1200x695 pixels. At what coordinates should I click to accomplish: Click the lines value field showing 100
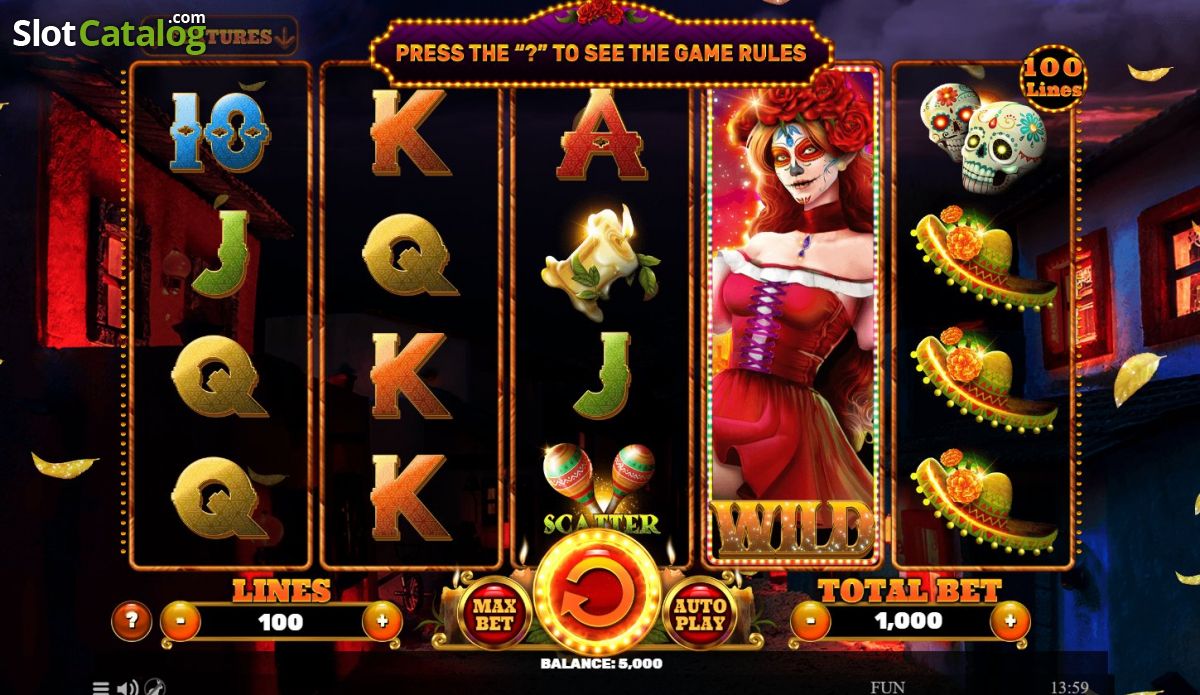click(281, 622)
